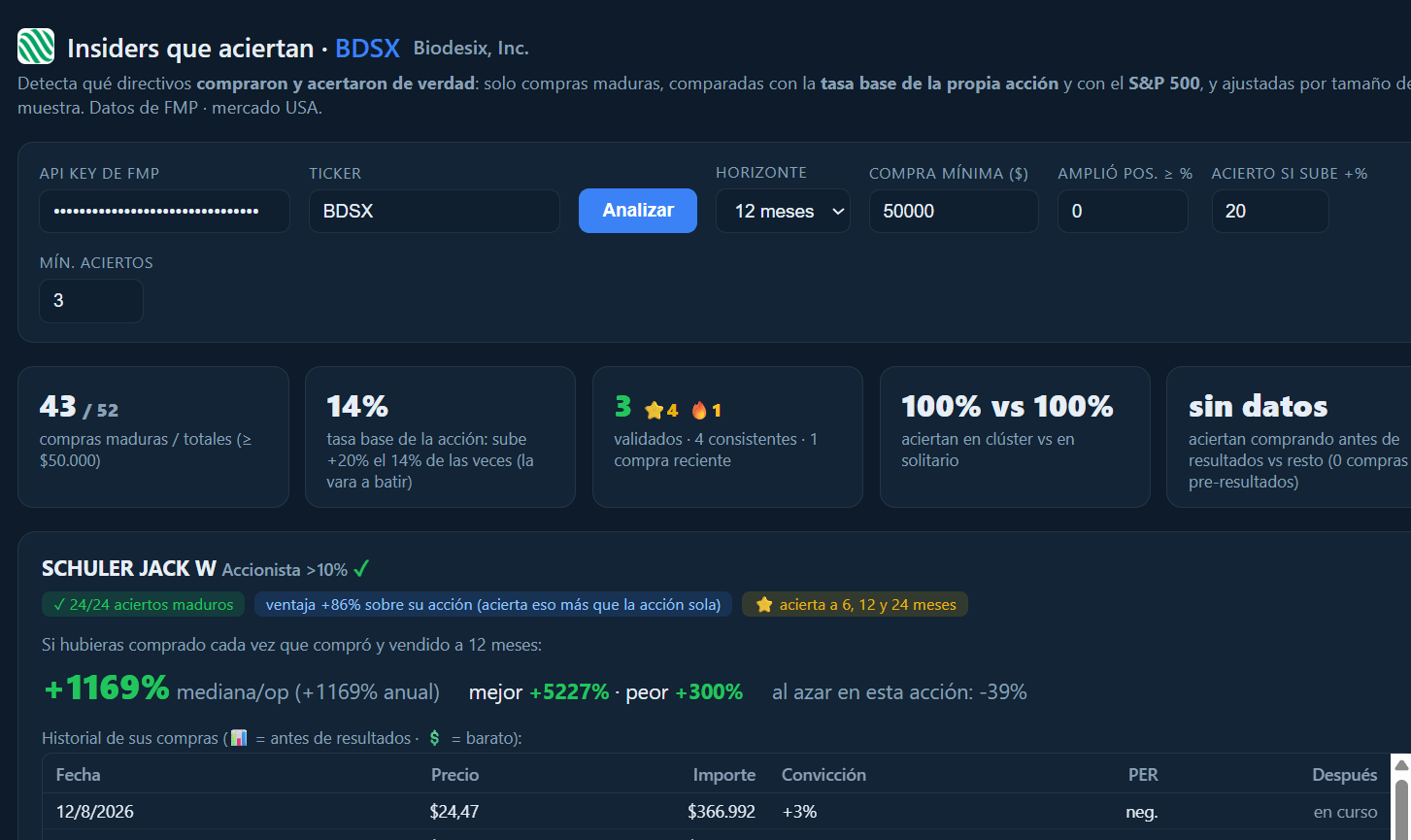The image size is (1411, 840).
Task: Click the SCHULER JACK W name
Action: pos(129,569)
